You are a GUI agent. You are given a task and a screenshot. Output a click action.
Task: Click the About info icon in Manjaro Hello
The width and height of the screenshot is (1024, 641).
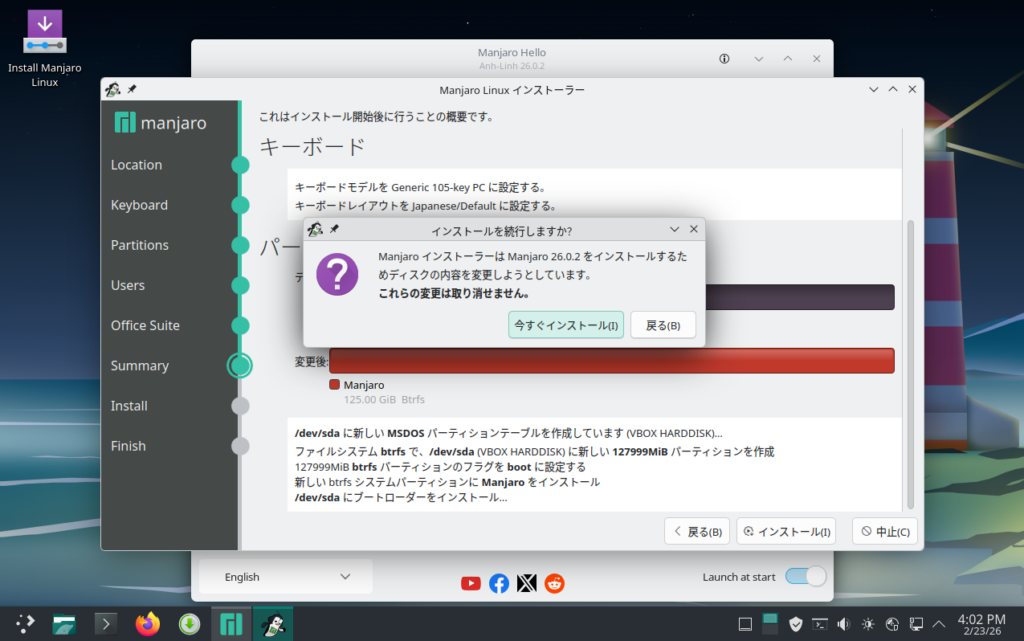[x=725, y=59]
